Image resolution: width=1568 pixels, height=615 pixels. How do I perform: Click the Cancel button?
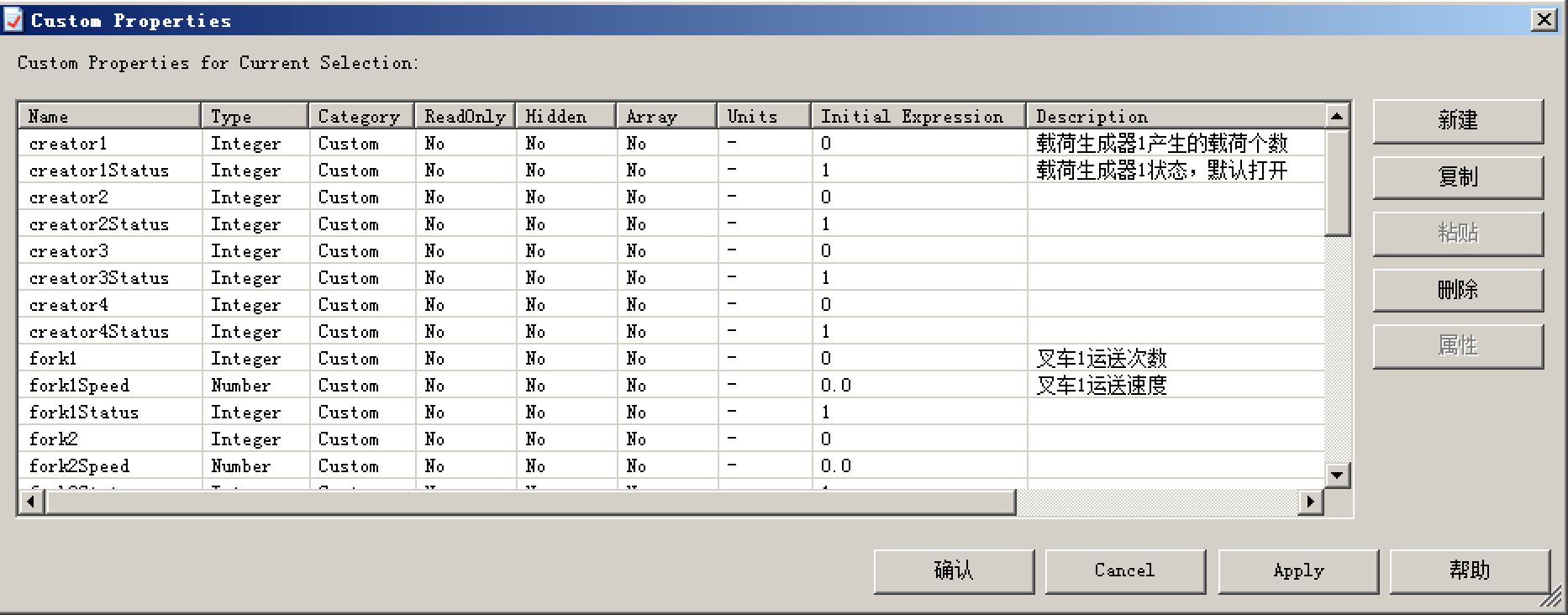tap(1124, 571)
